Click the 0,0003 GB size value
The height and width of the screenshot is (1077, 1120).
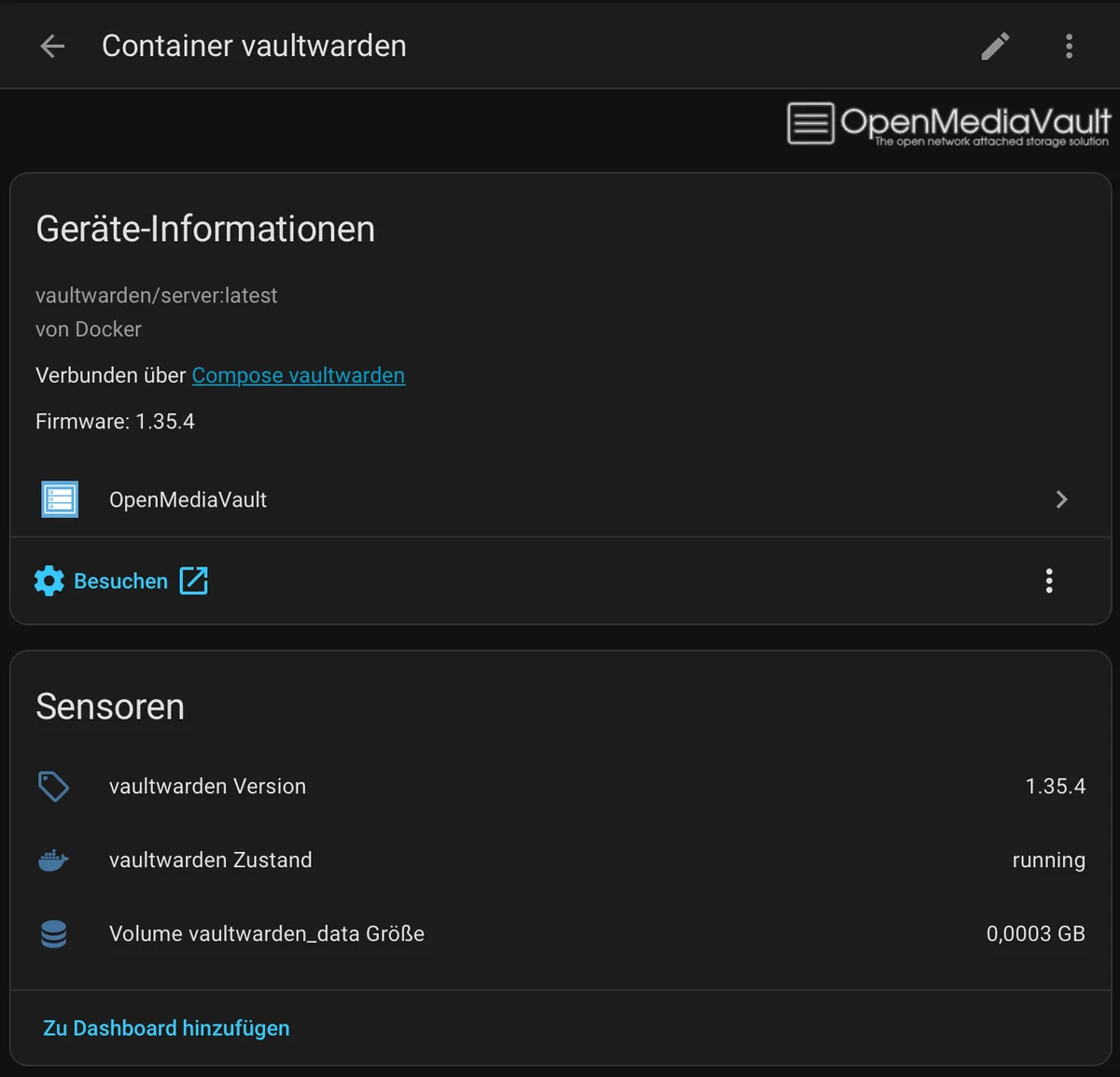click(1035, 933)
